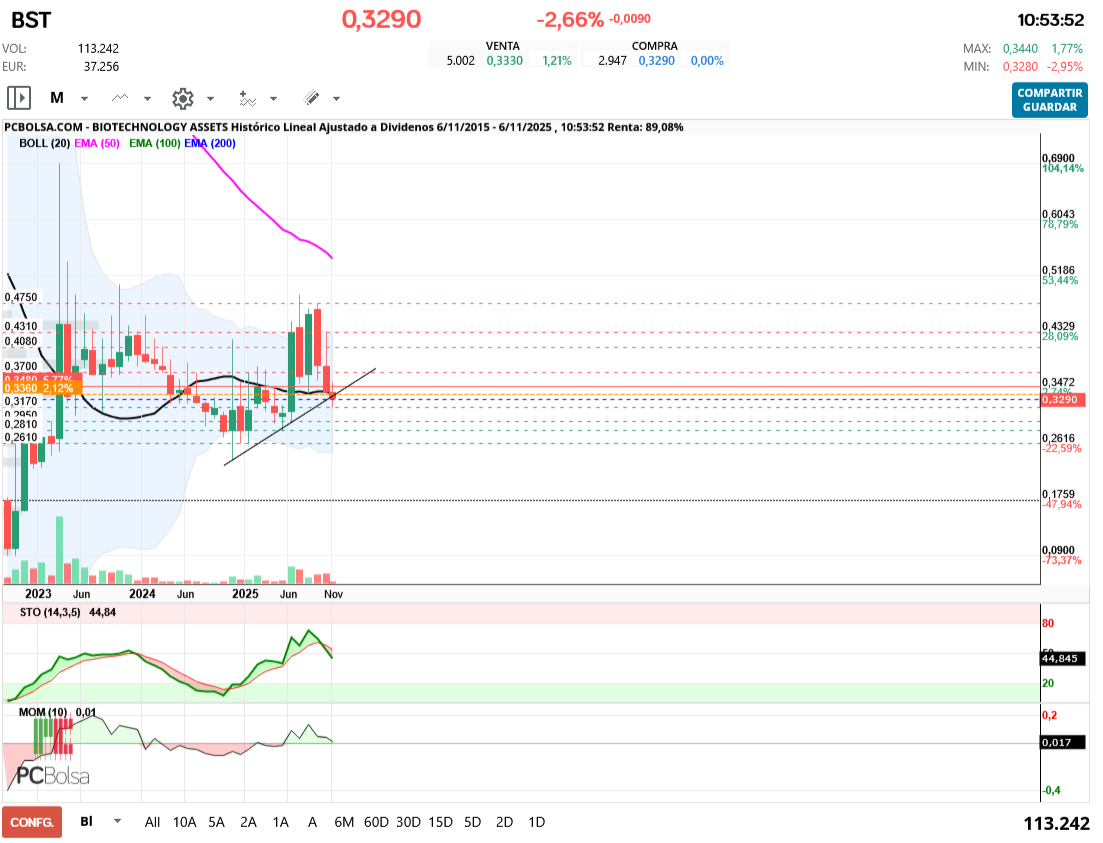
Task: Select the pencil drawing tool icon
Action: tap(311, 98)
